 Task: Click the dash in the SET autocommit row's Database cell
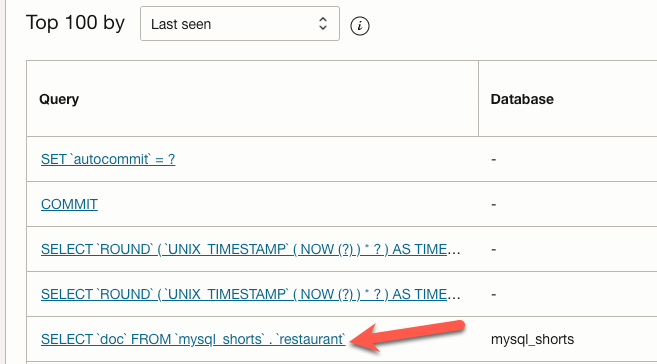tap(494, 160)
